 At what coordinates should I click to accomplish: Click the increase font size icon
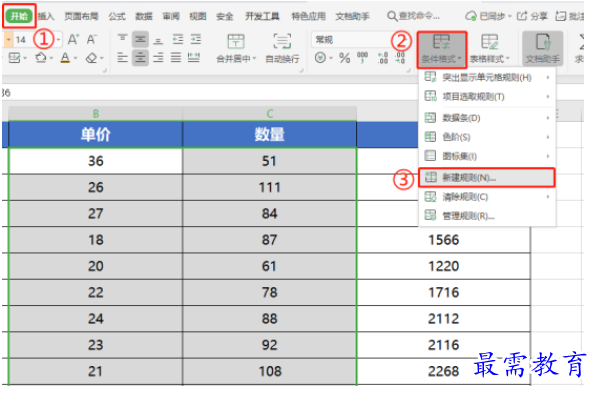(x=73, y=39)
